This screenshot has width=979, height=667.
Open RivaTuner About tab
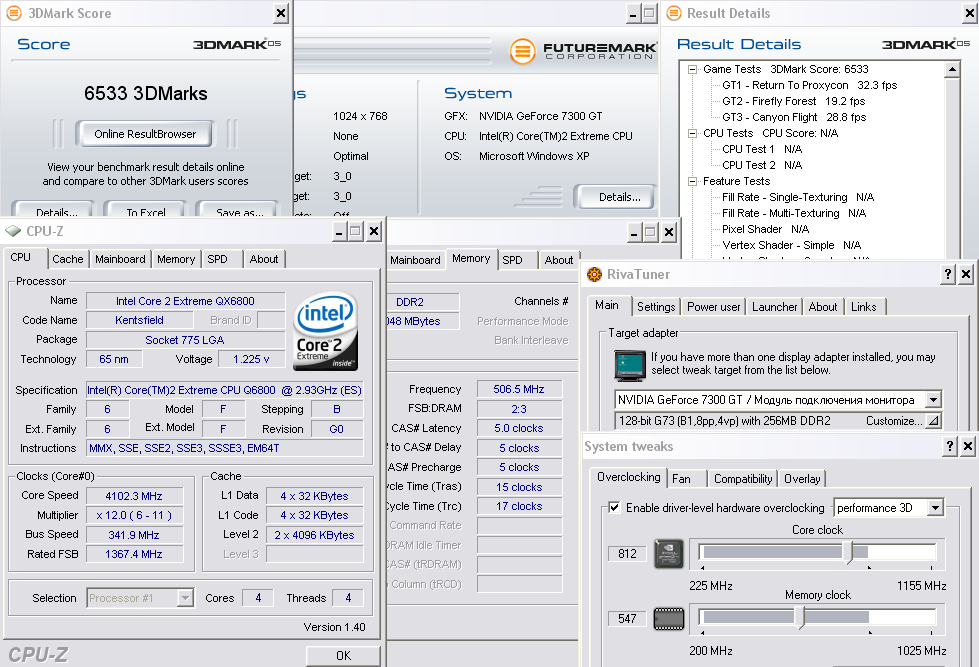(823, 307)
